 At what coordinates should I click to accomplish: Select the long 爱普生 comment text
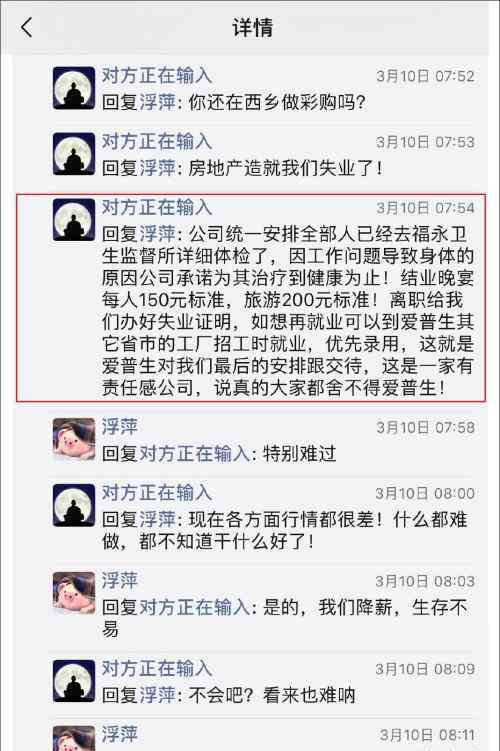point(288,311)
